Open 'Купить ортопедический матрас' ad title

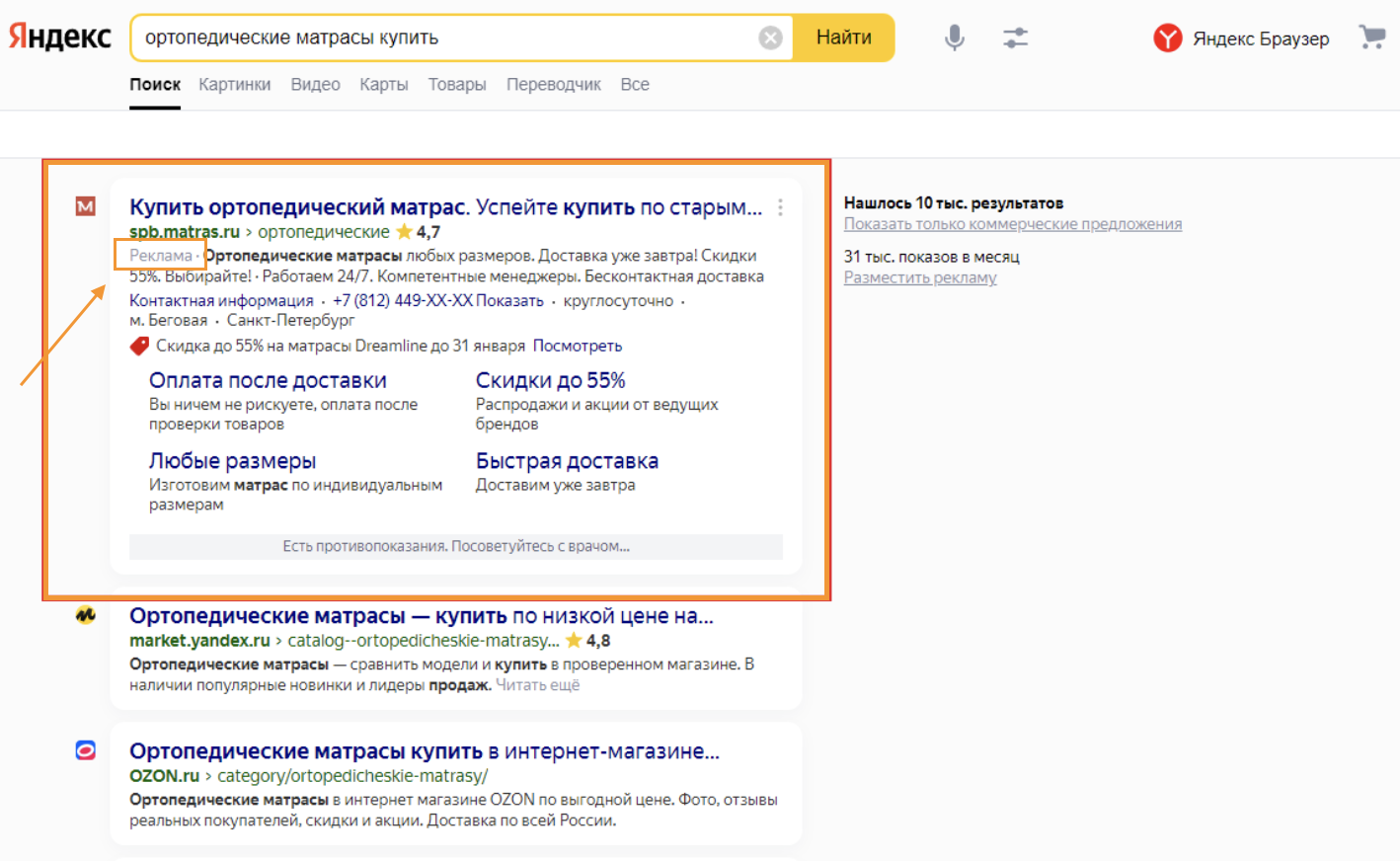tap(446, 207)
